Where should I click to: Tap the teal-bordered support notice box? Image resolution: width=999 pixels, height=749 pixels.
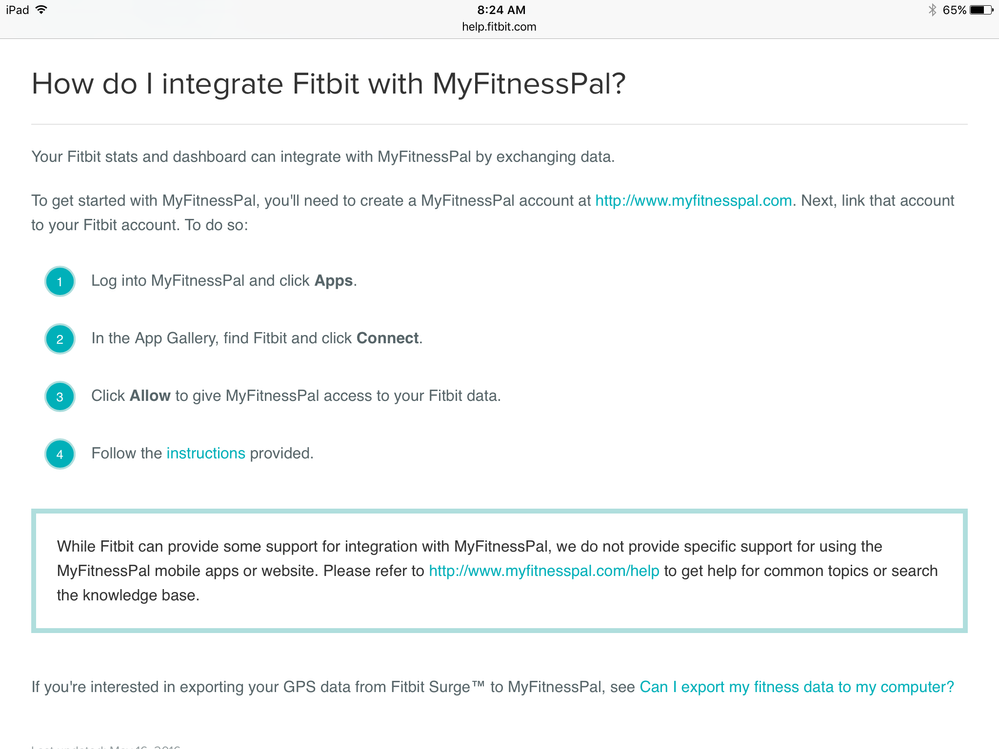coord(500,571)
